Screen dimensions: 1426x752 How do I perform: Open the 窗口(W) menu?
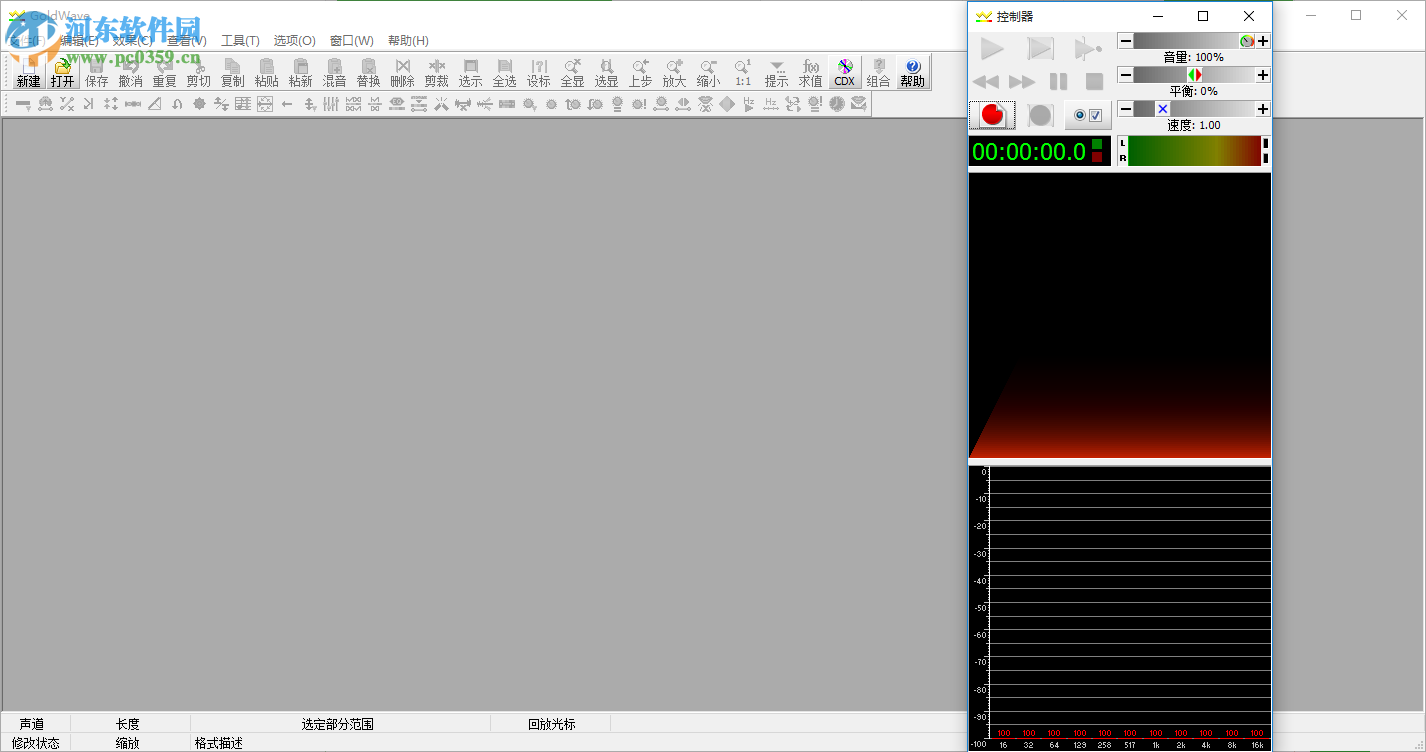(351, 41)
